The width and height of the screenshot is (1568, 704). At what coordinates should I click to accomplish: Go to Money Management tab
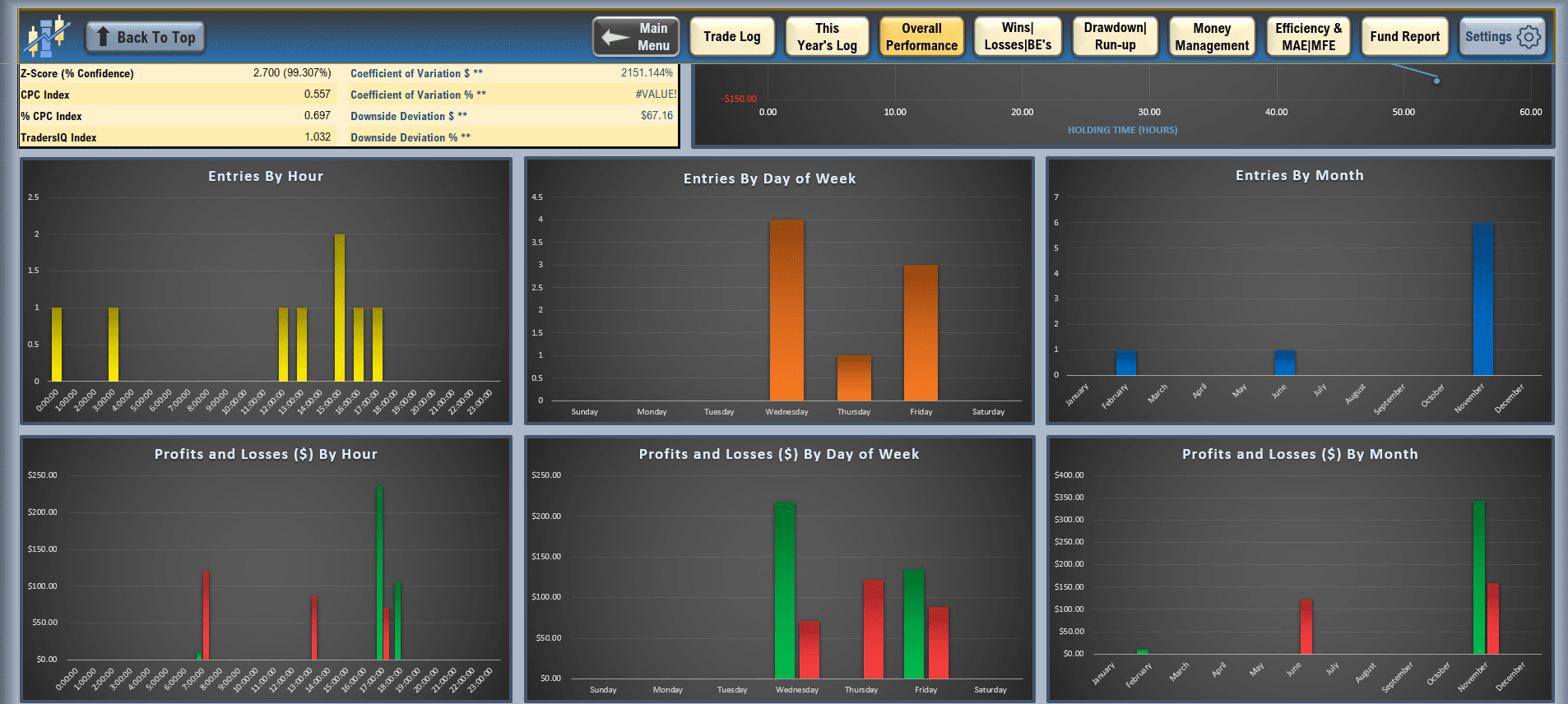pos(1211,37)
